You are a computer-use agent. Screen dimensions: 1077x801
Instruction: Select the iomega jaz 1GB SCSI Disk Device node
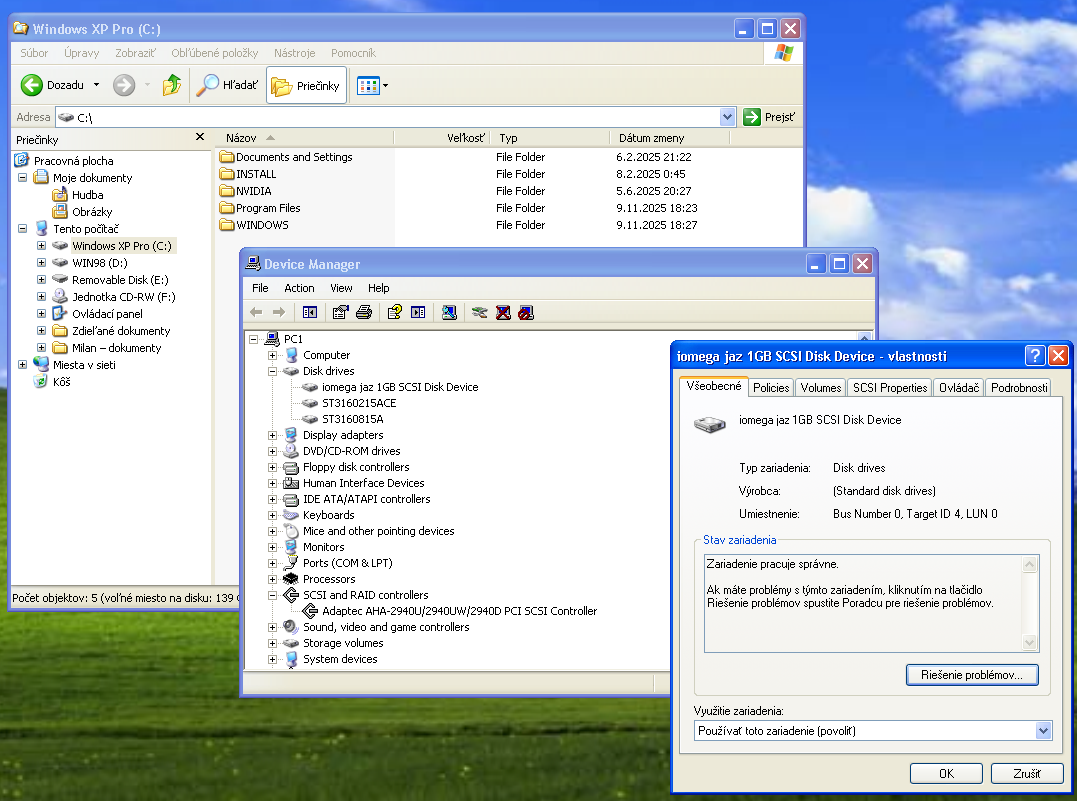click(400, 387)
